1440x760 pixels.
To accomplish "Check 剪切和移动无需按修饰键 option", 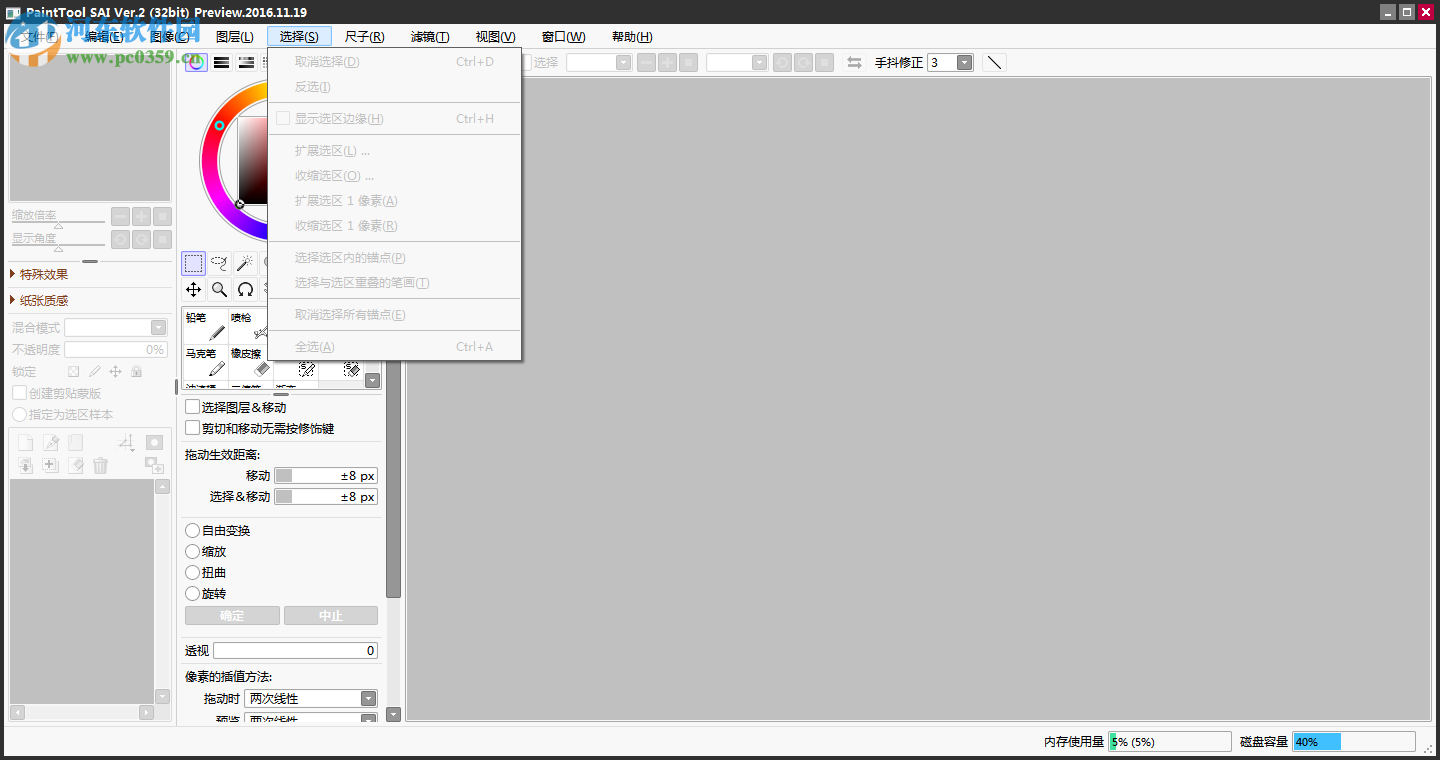I will click(x=190, y=428).
